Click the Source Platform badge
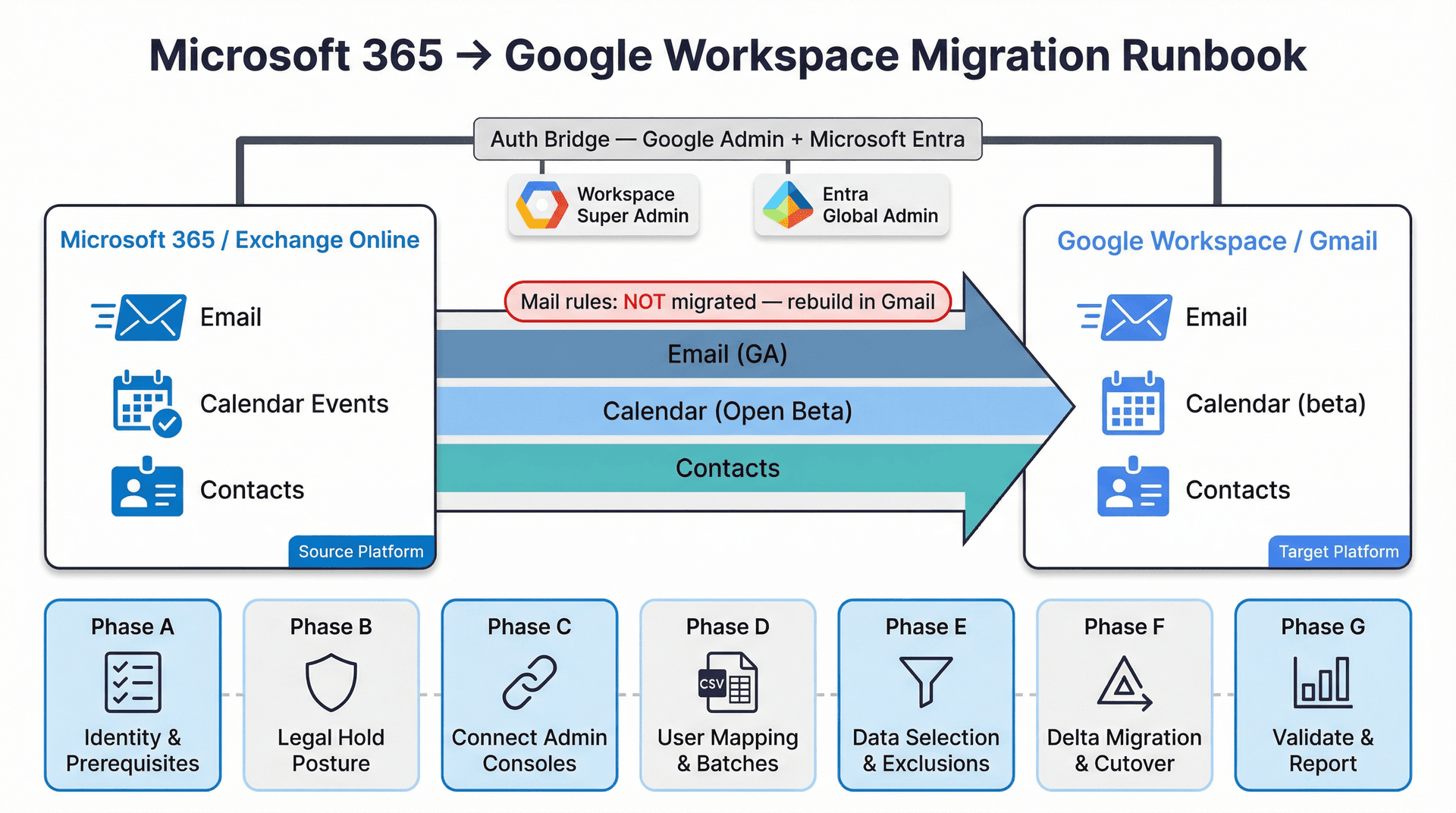This screenshot has height=813, width=1456. point(361,551)
